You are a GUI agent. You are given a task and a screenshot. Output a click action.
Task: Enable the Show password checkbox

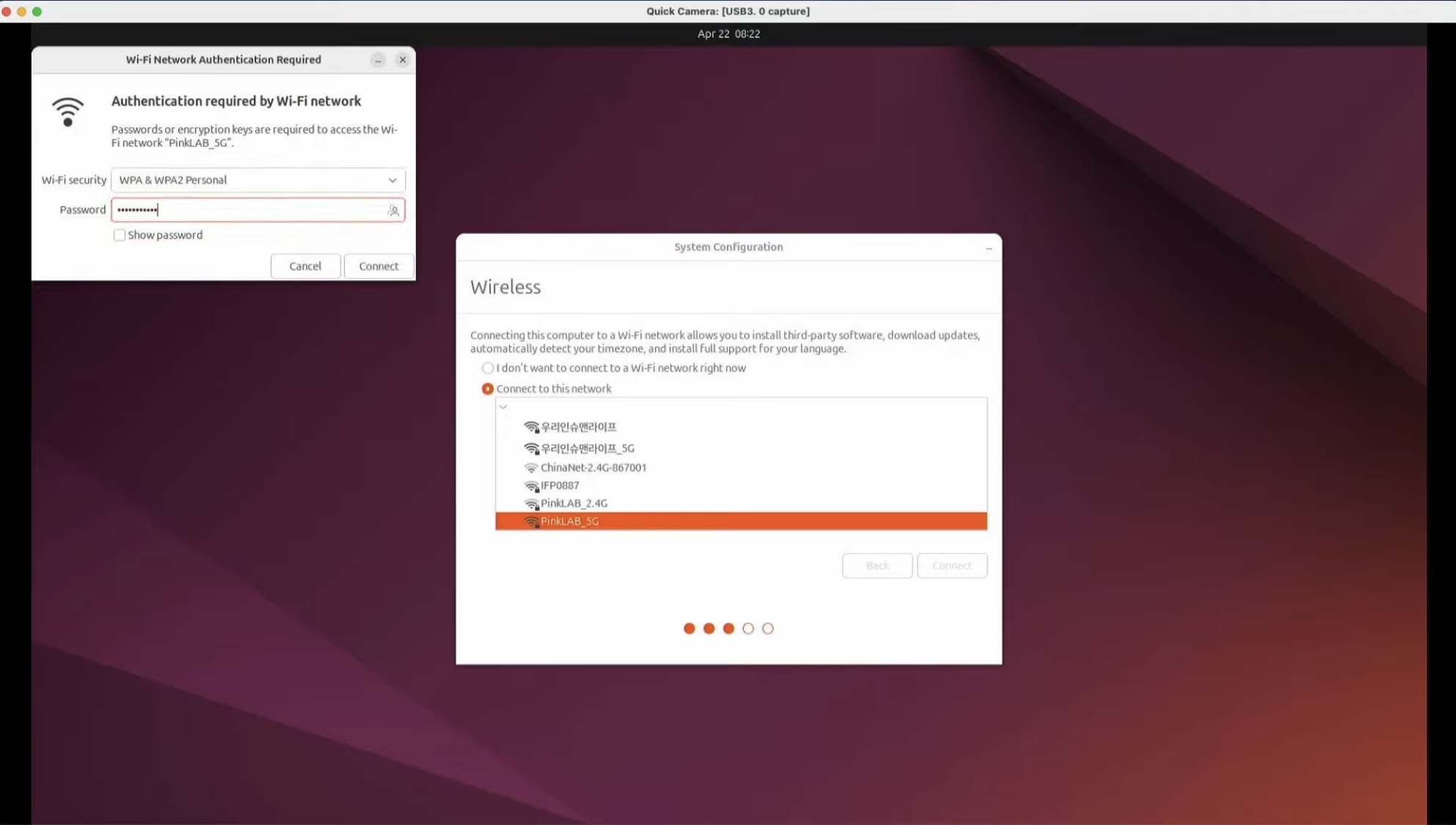[120, 235]
